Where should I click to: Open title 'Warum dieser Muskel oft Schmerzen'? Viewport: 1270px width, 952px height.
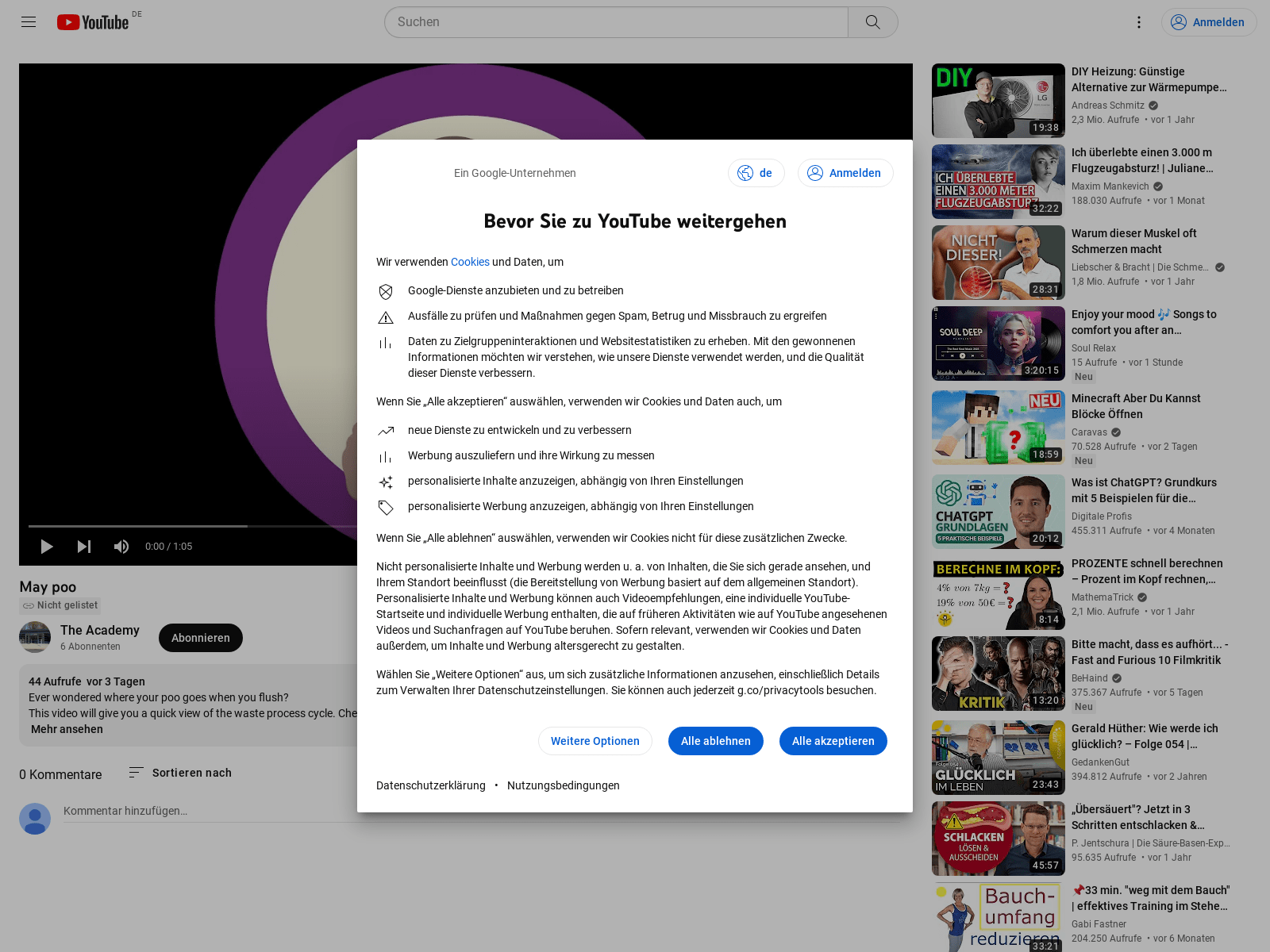coord(1134,241)
